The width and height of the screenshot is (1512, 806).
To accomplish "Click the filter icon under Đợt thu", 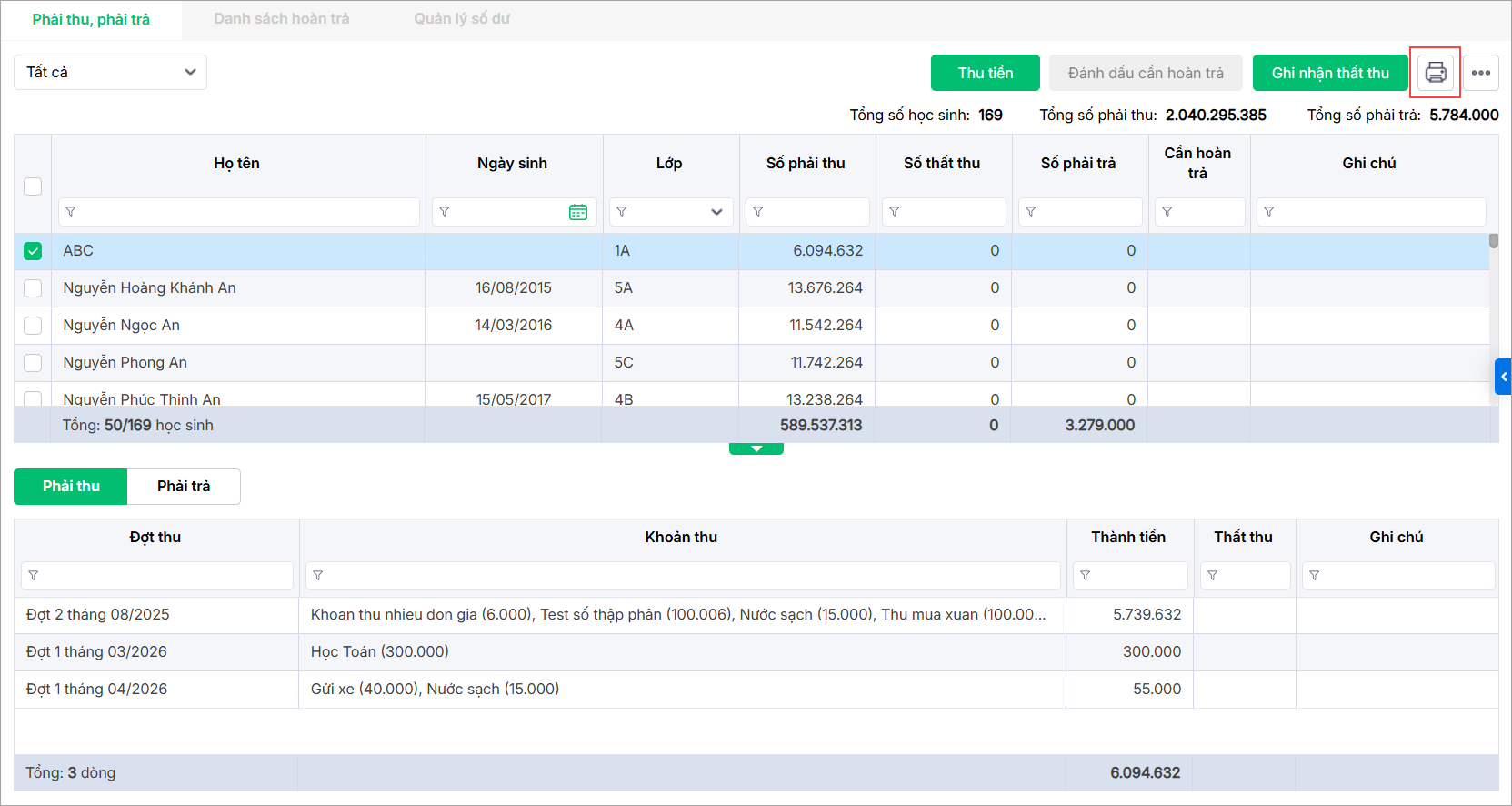I will click(x=34, y=576).
